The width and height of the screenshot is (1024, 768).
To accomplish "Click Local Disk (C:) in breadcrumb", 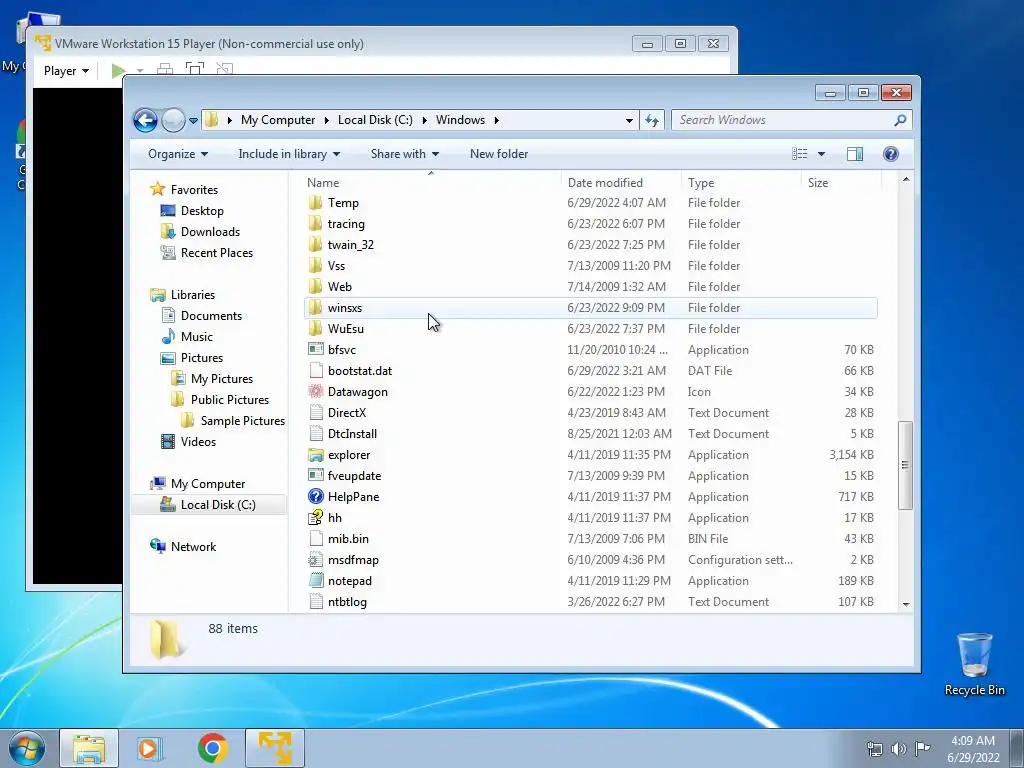I will [375, 120].
